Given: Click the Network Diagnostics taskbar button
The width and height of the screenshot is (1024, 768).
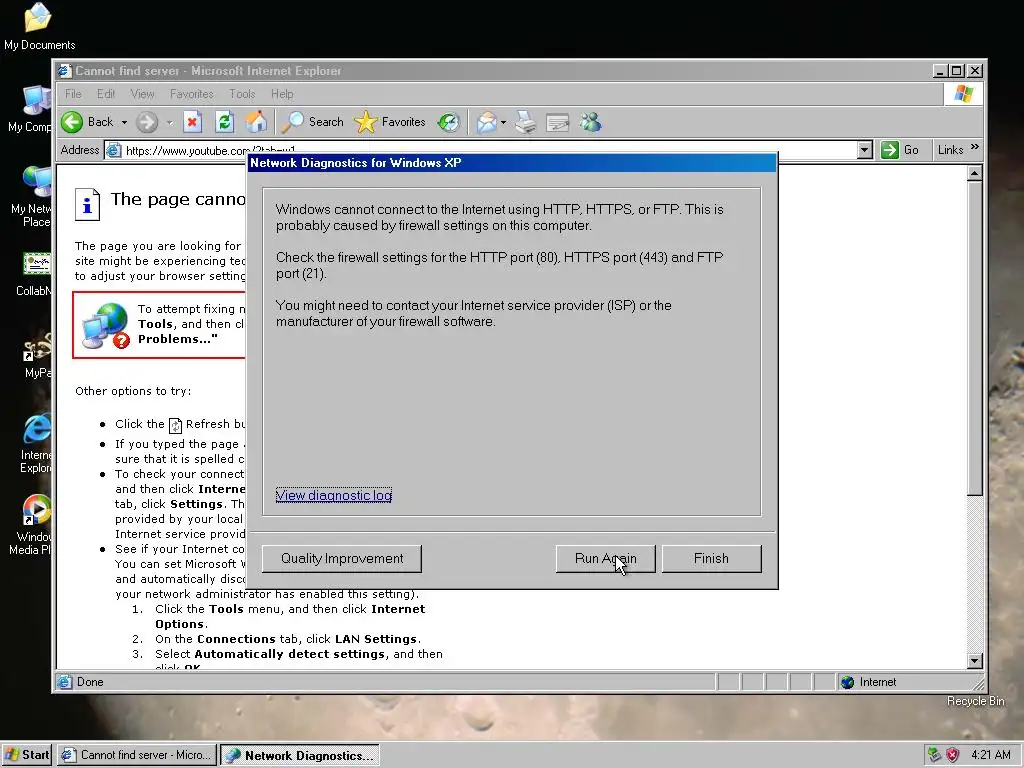Looking at the screenshot, I should 300,755.
